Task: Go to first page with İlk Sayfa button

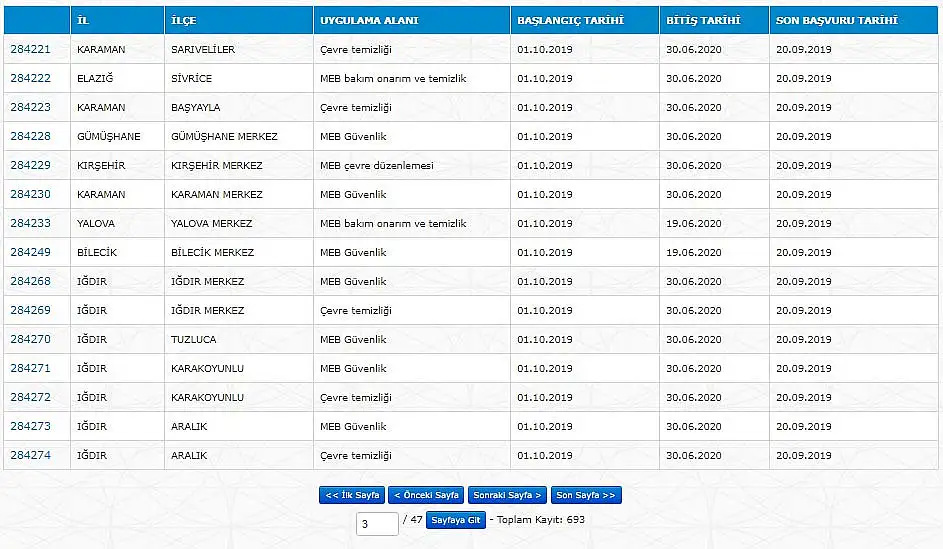Action: 352,495
